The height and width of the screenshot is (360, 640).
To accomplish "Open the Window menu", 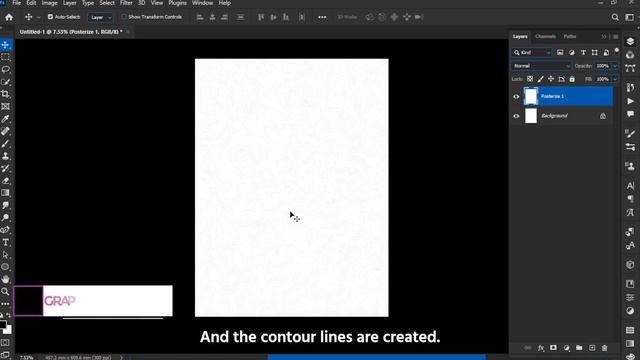I will pyautogui.click(x=202, y=3).
